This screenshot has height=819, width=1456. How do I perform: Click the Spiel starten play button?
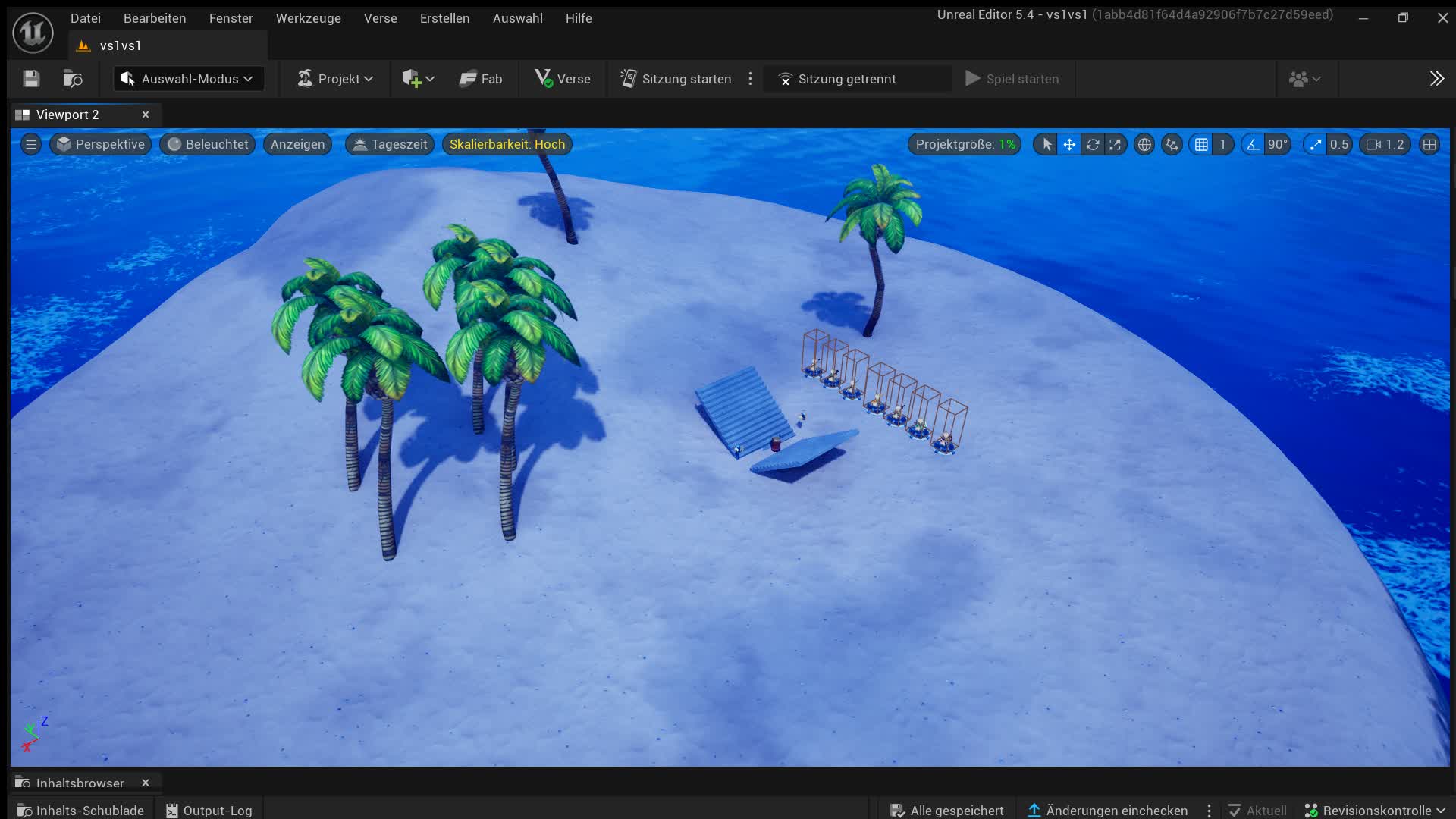pyautogui.click(x=1012, y=79)
